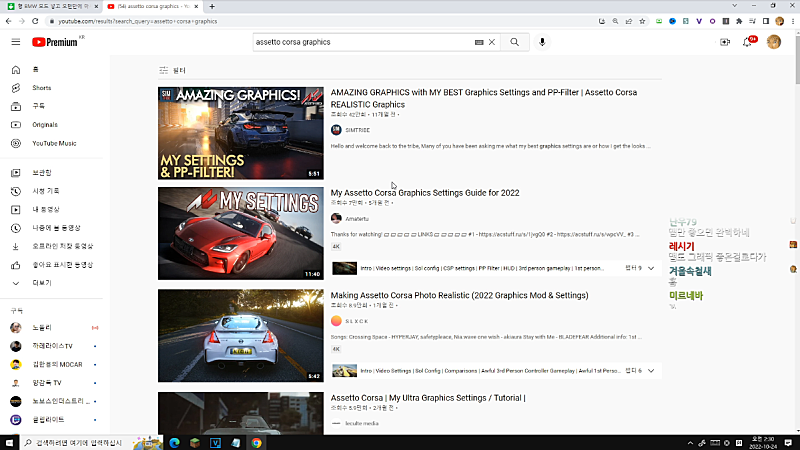Screen dimensions: 800x450
Task: Open Microsoft Edge from the taskbar
Action: (173, 442)
